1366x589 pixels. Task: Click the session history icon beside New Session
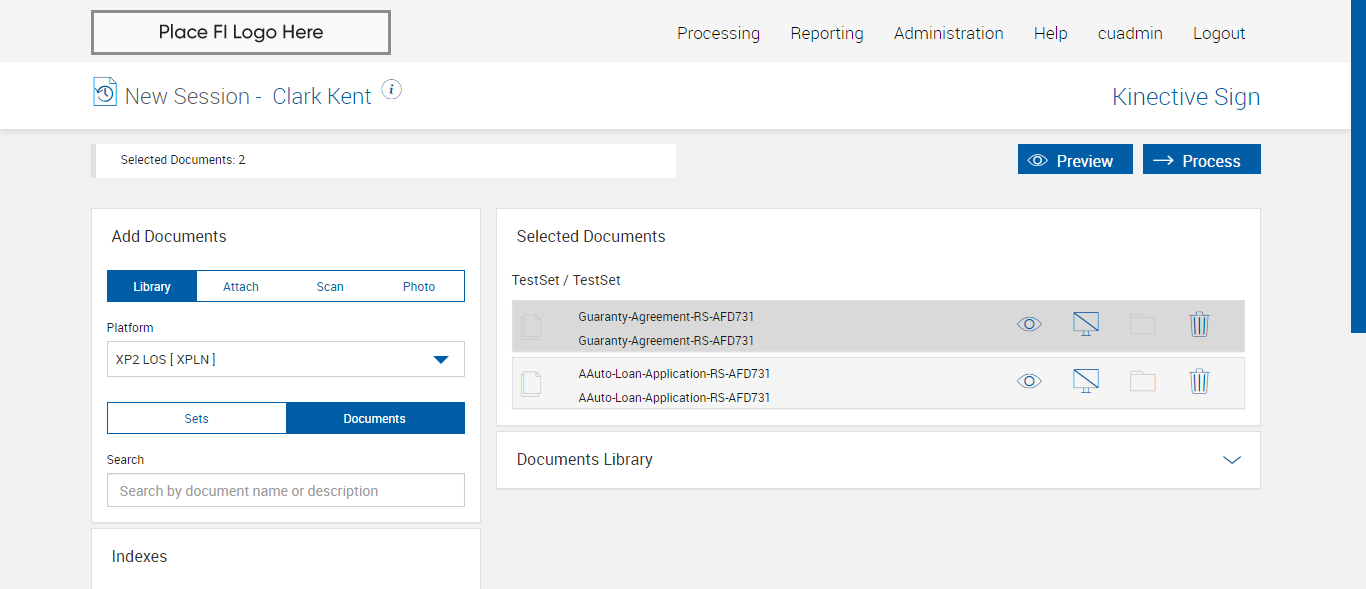(x=105, y=92)
